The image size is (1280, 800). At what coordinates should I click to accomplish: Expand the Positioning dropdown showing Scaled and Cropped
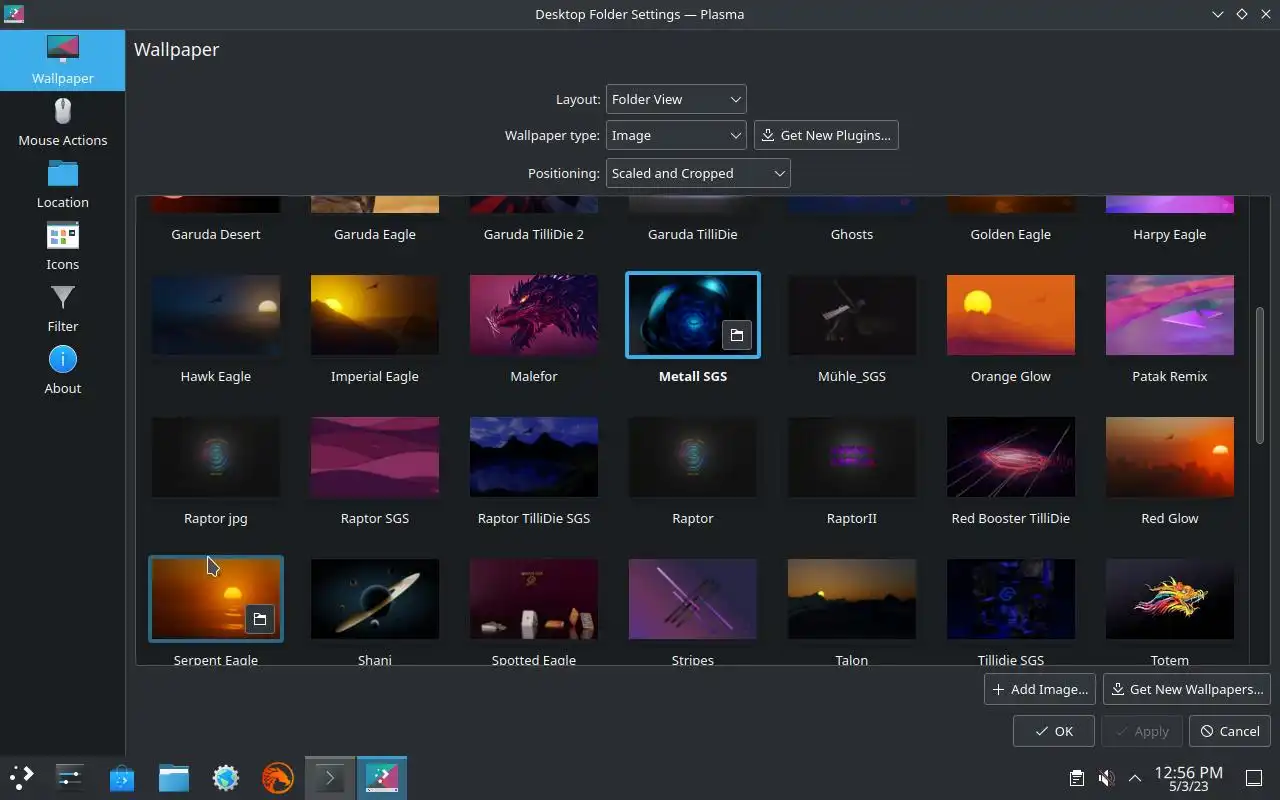point(698,173)
